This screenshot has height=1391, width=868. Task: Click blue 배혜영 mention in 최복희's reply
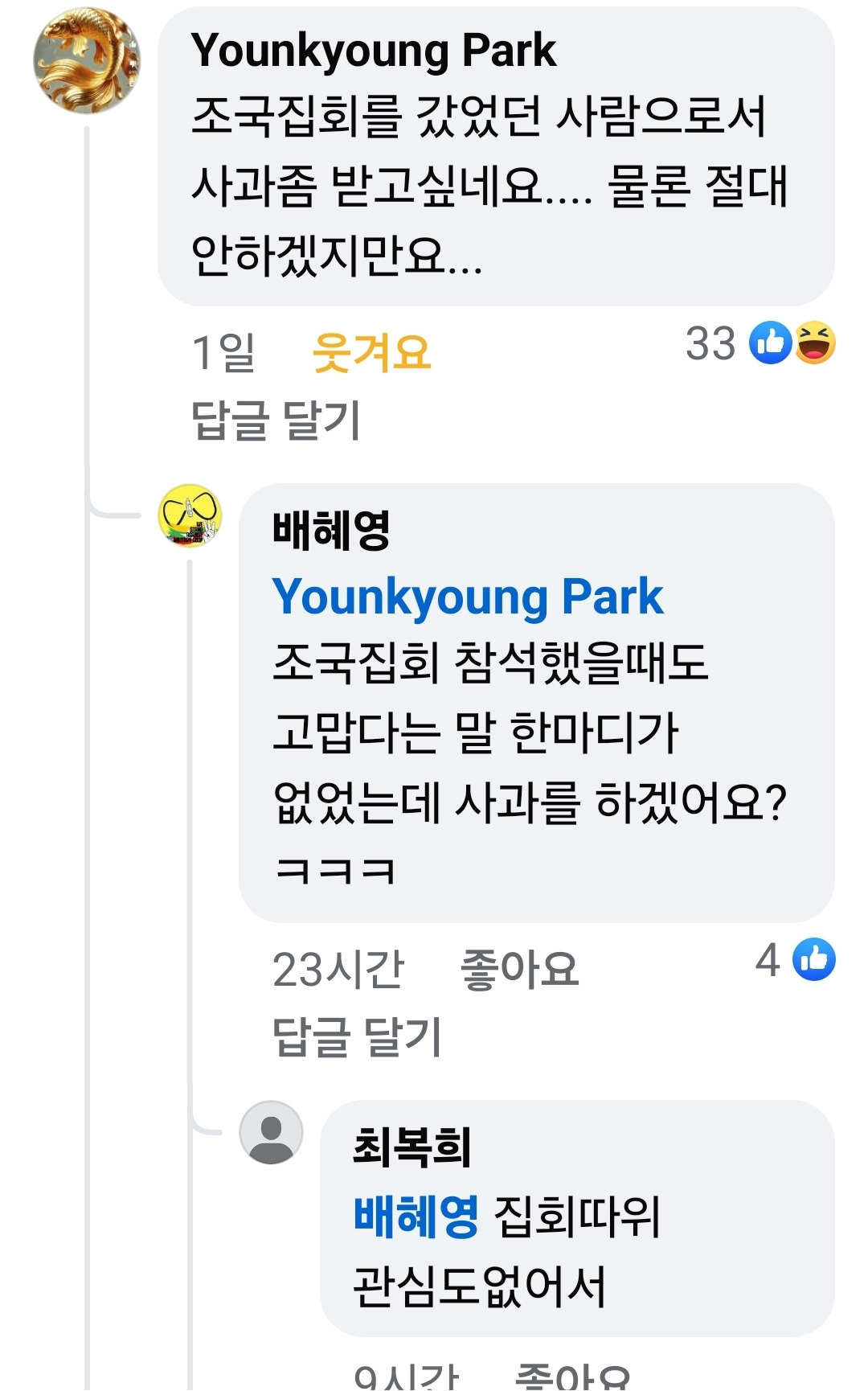[x=416, y=1216]
